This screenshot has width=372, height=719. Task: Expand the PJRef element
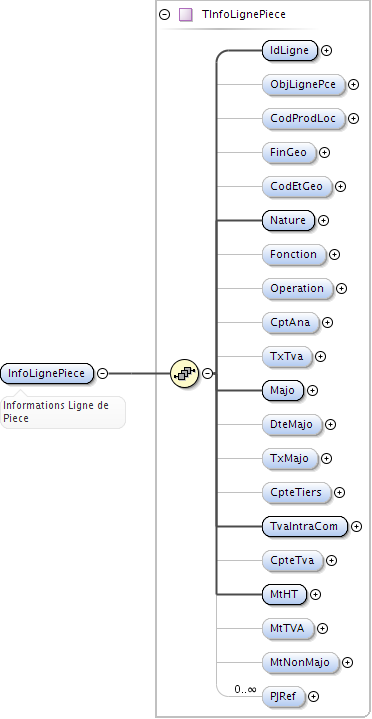click(x=313, y=697)
